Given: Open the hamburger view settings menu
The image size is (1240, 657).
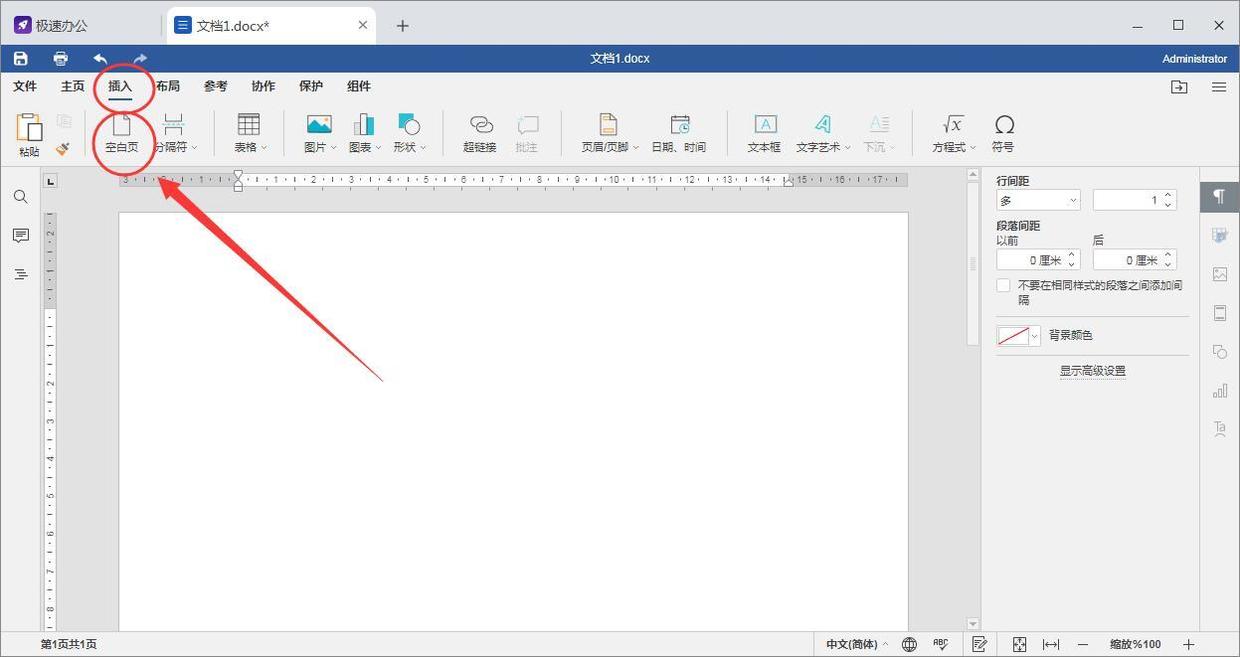Looking at the screenshot, I should (1219, 87).
